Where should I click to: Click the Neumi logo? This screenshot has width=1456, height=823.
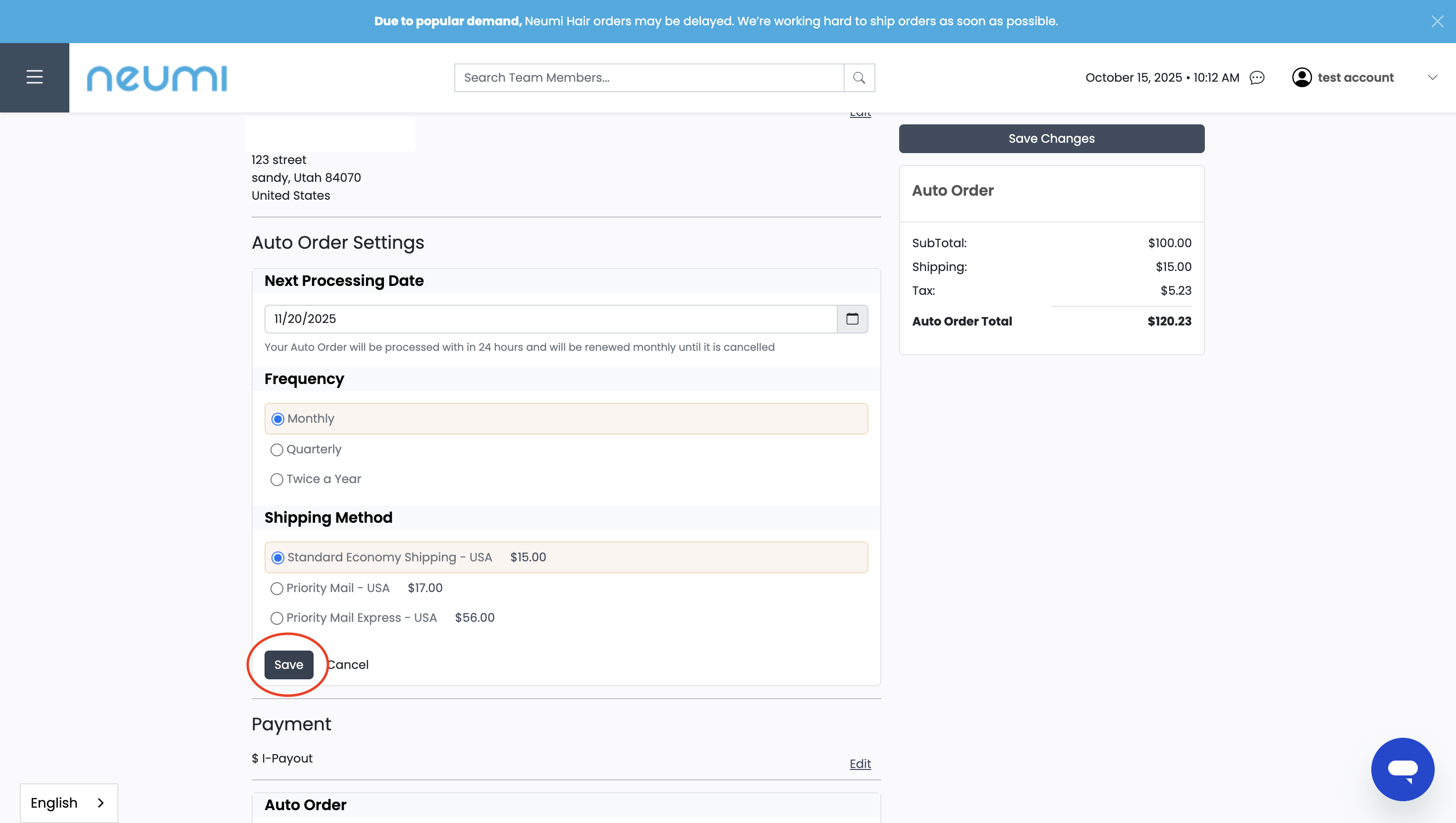157,78
